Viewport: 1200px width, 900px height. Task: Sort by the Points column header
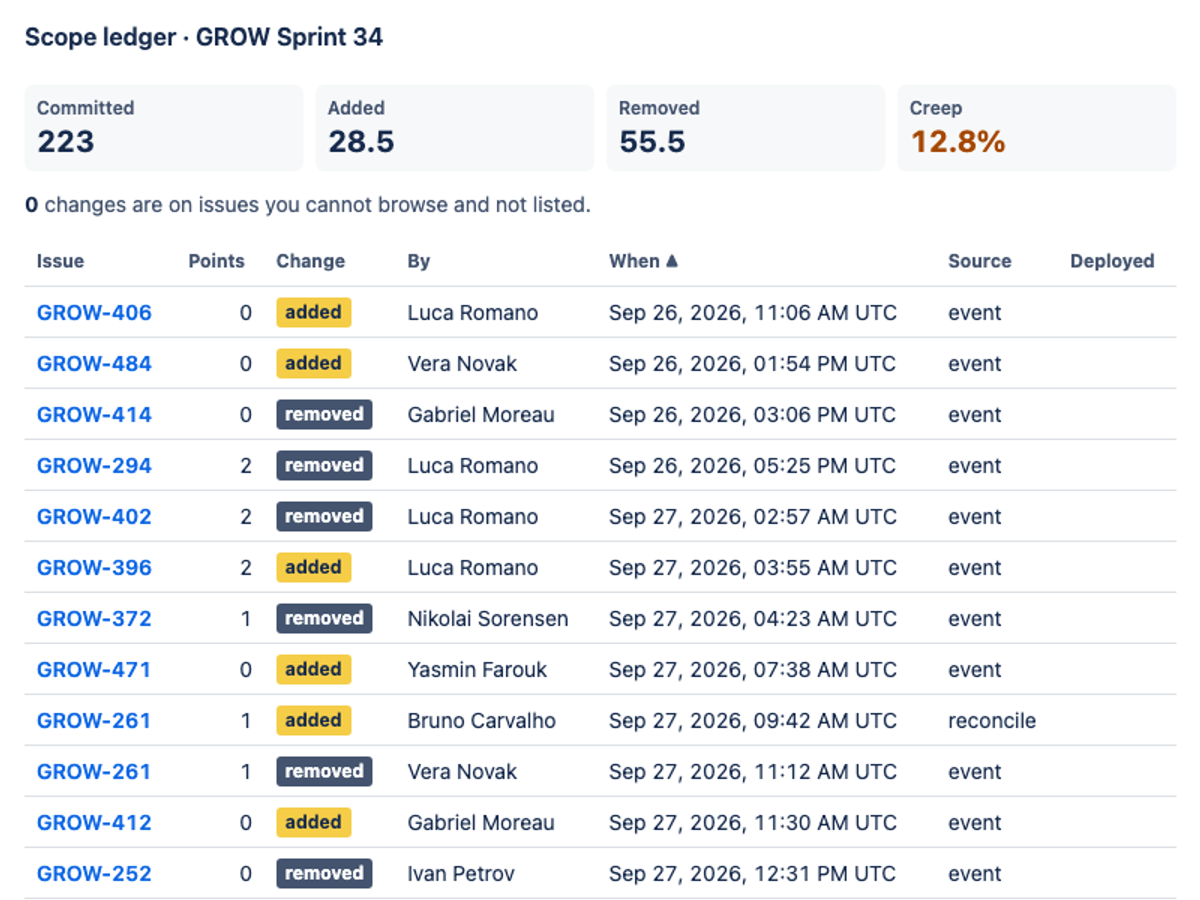pos(216,261)
